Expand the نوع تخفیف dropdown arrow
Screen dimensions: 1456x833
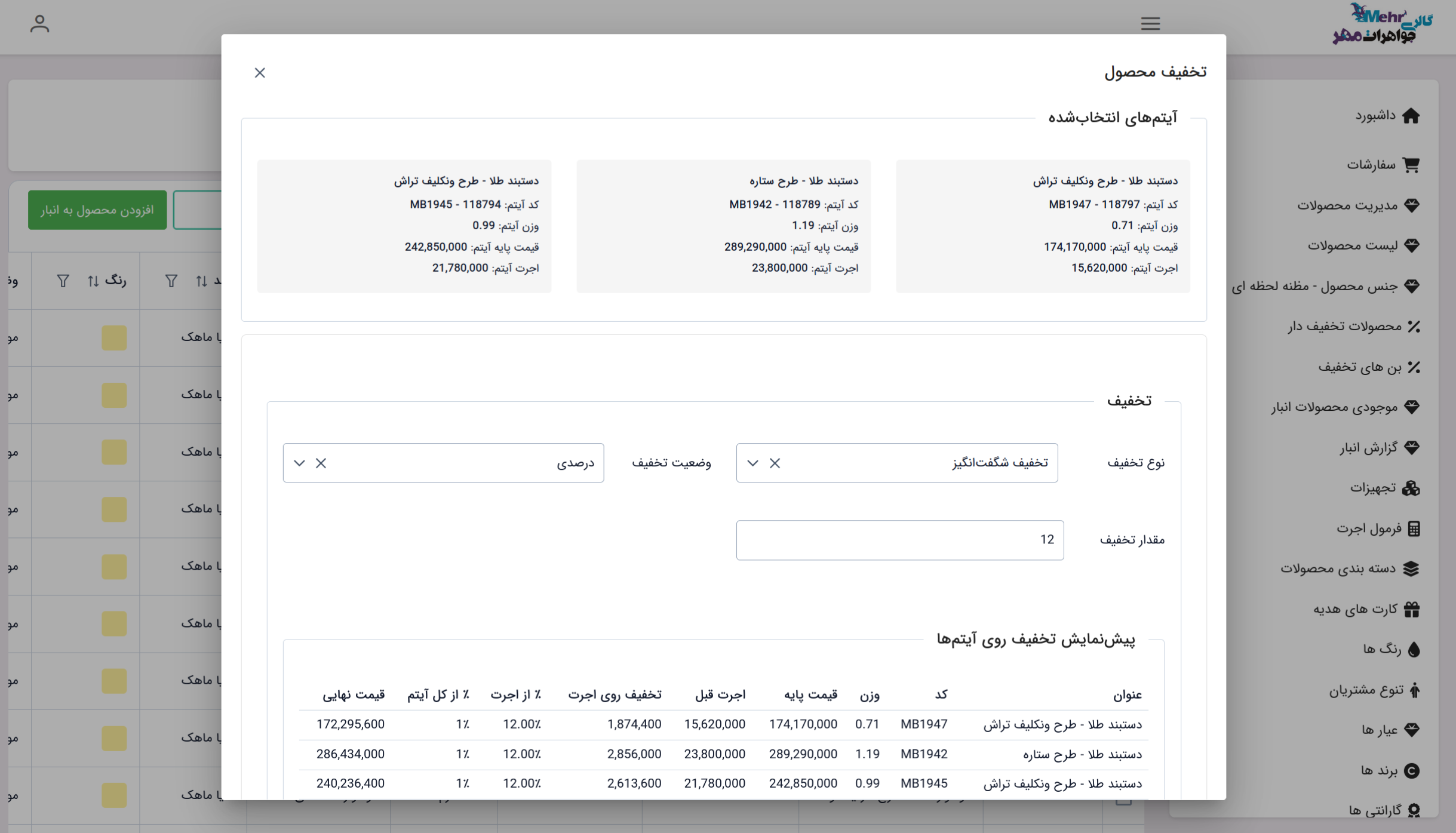click(x=752, y=463)
